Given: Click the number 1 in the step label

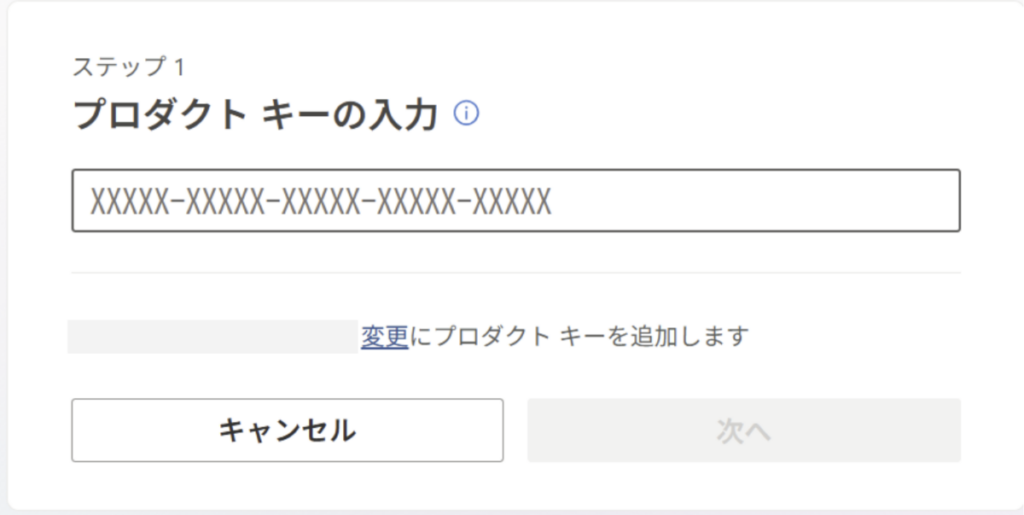Looking at the screenshot, I should 178,68.
